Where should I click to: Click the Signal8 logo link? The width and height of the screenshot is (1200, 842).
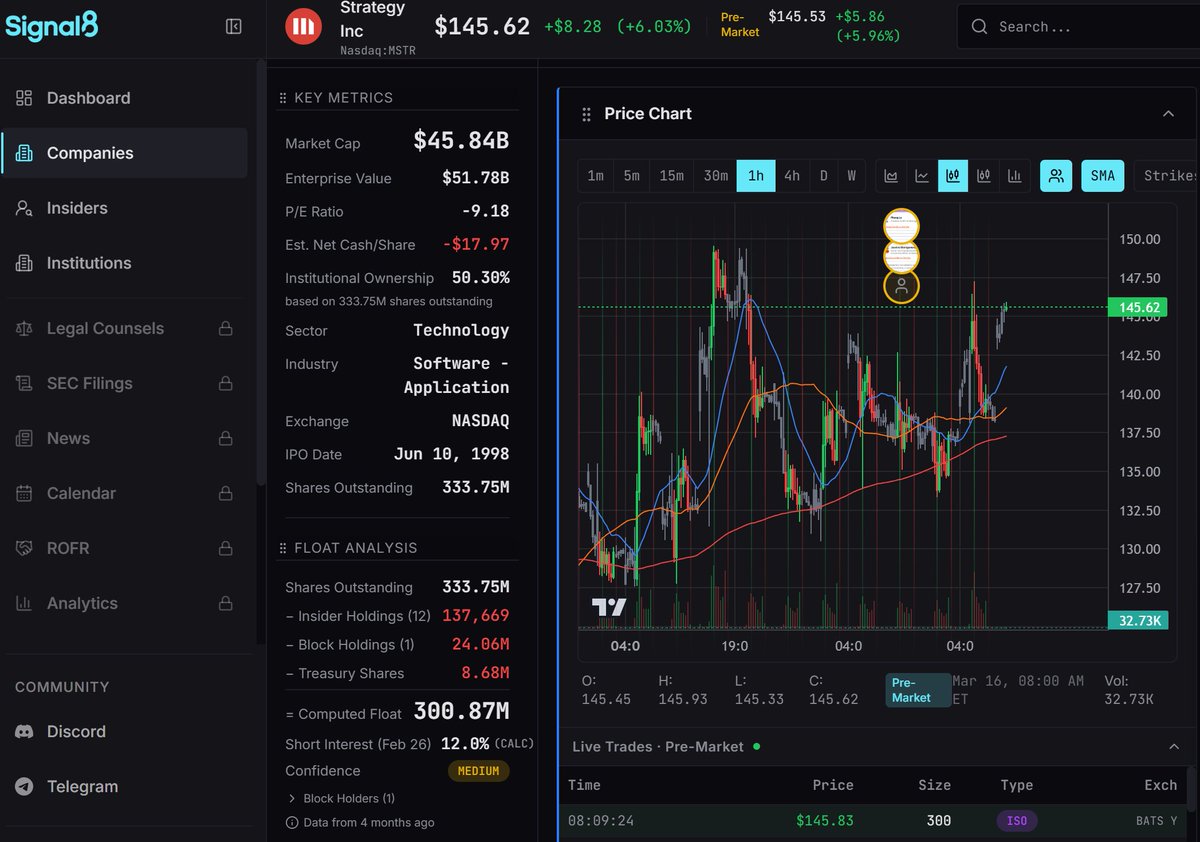click(52, 25)
